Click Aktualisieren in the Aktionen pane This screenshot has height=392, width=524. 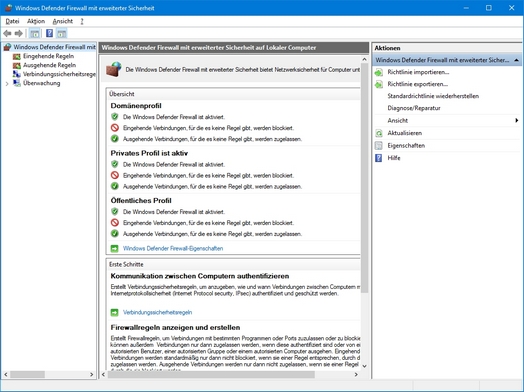coord(404,133)
